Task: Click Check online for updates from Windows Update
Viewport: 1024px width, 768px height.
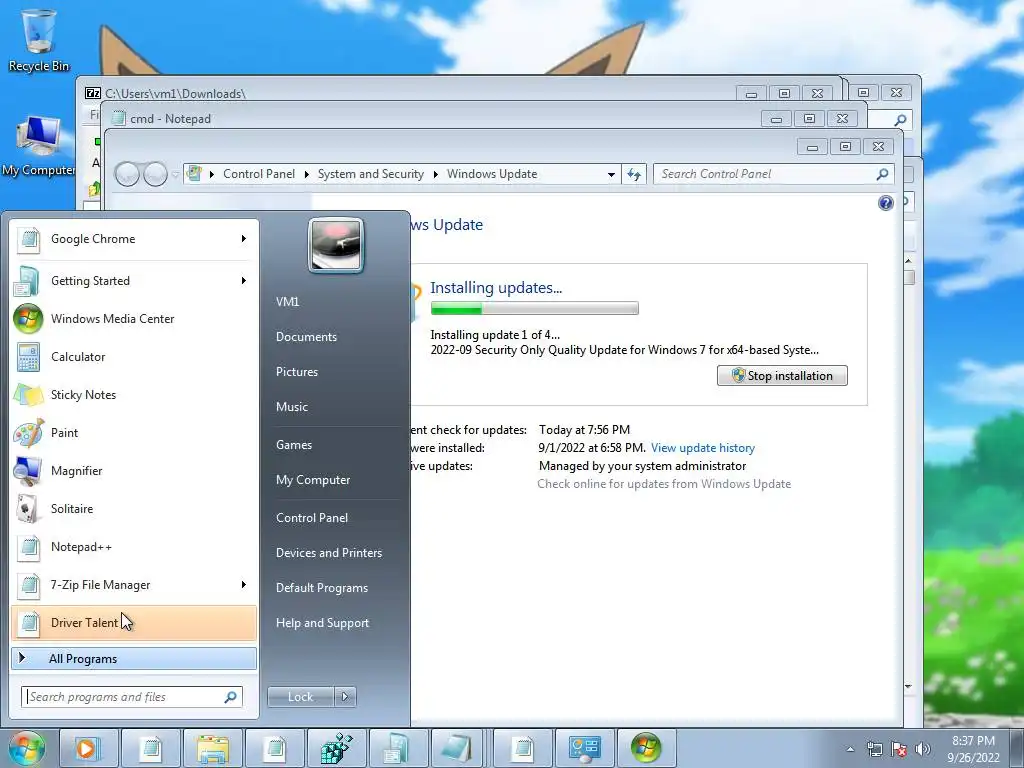Action: [x=664, y=484]
